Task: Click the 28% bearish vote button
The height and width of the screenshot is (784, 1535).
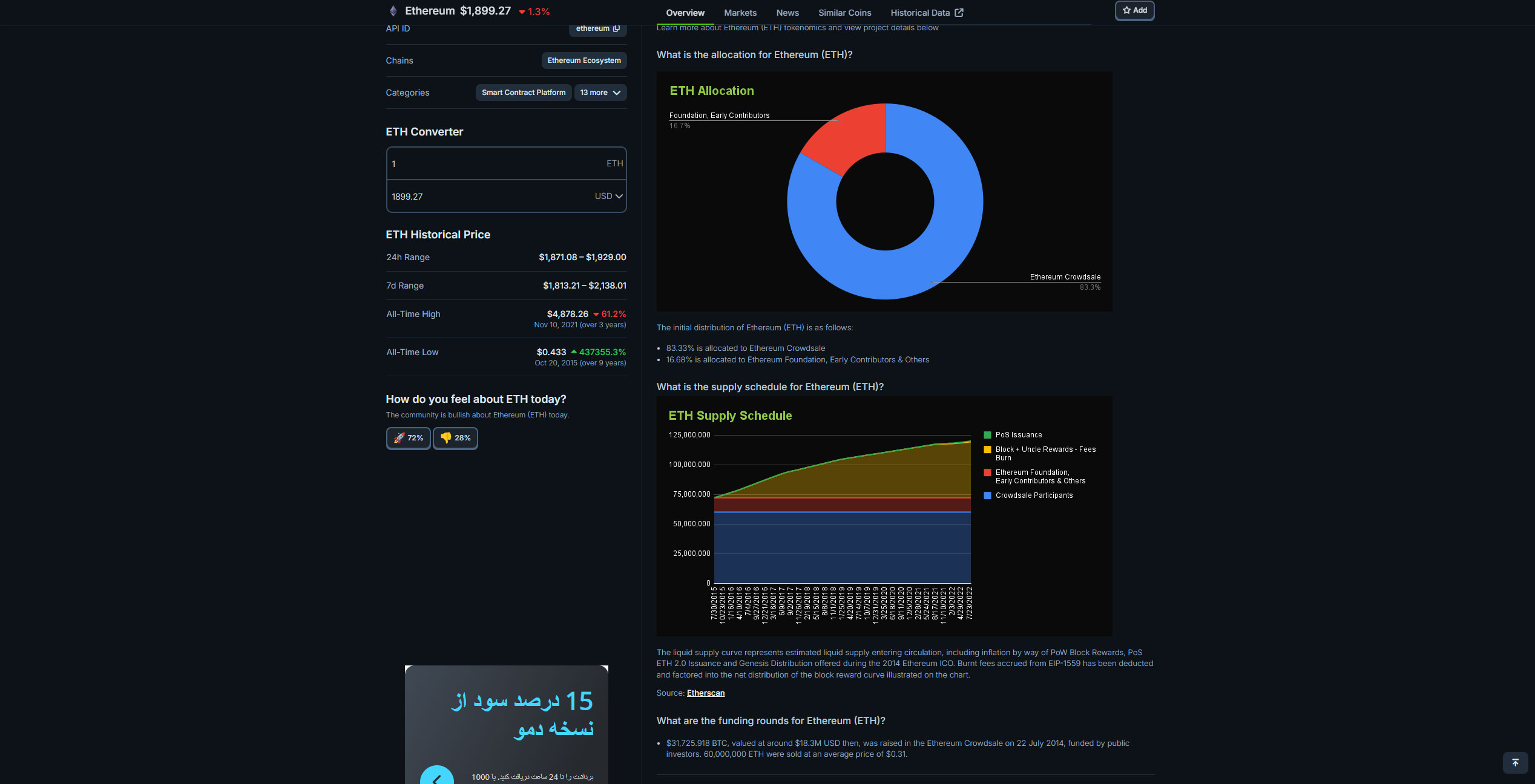Action: coord(455,438)
